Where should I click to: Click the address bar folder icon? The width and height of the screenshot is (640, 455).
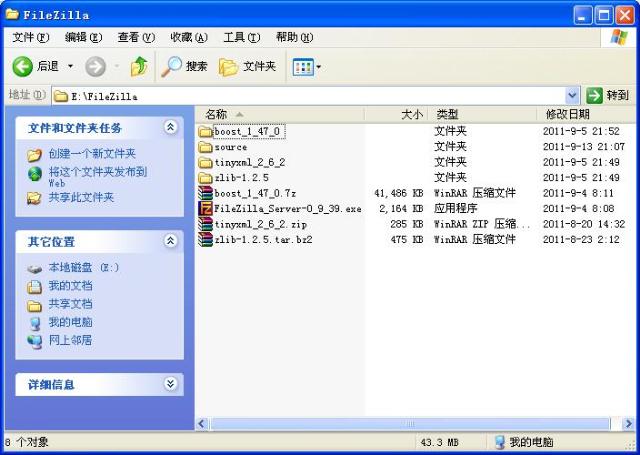click(61, 96)
